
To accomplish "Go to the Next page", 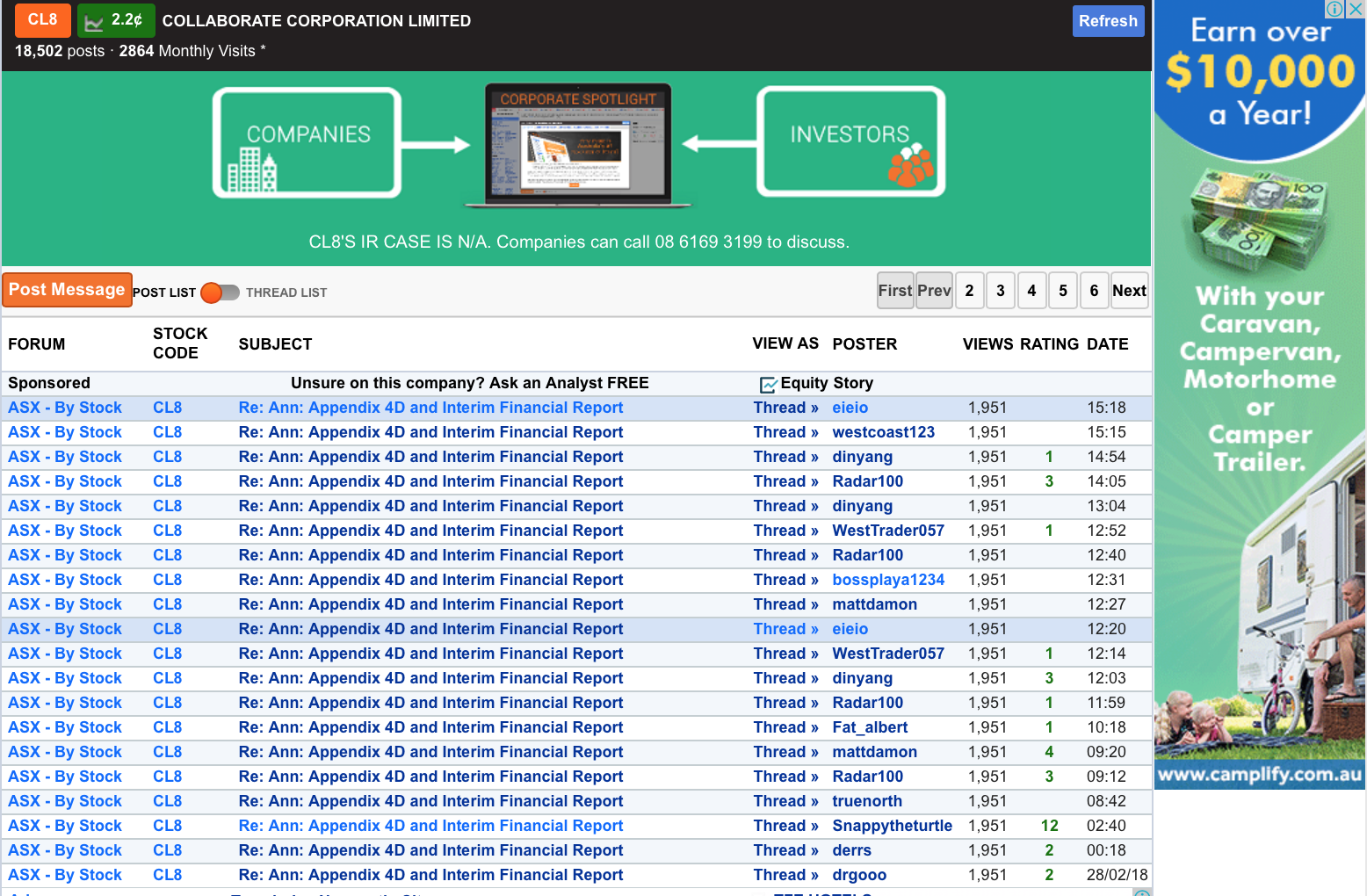I will point(1129,291).
